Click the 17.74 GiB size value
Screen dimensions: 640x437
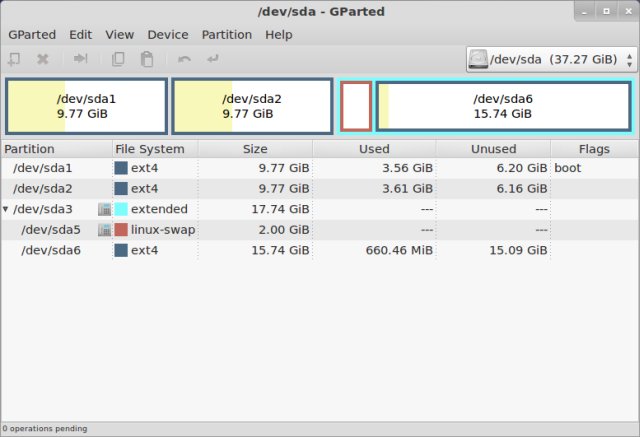click(x=280, y=209)
